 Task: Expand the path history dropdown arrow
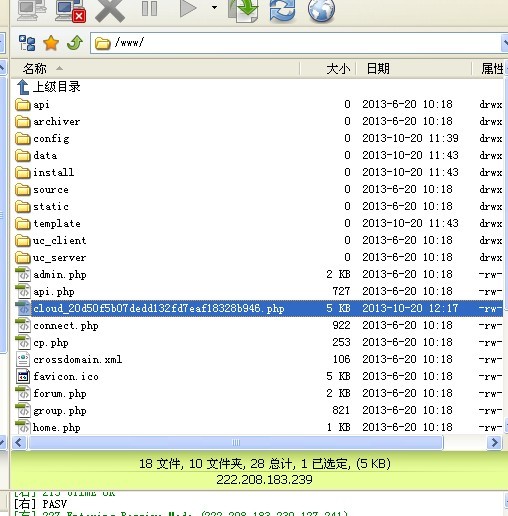point(505,43)
